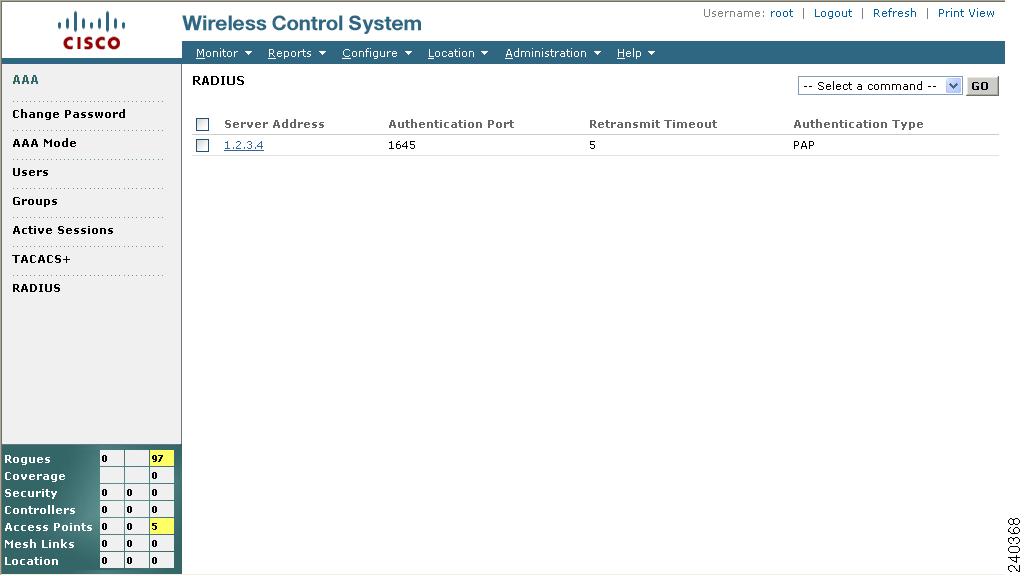1025x576 pixels.
Task: Click the Mesh Links alarm summary label
Action: point(39,544)
